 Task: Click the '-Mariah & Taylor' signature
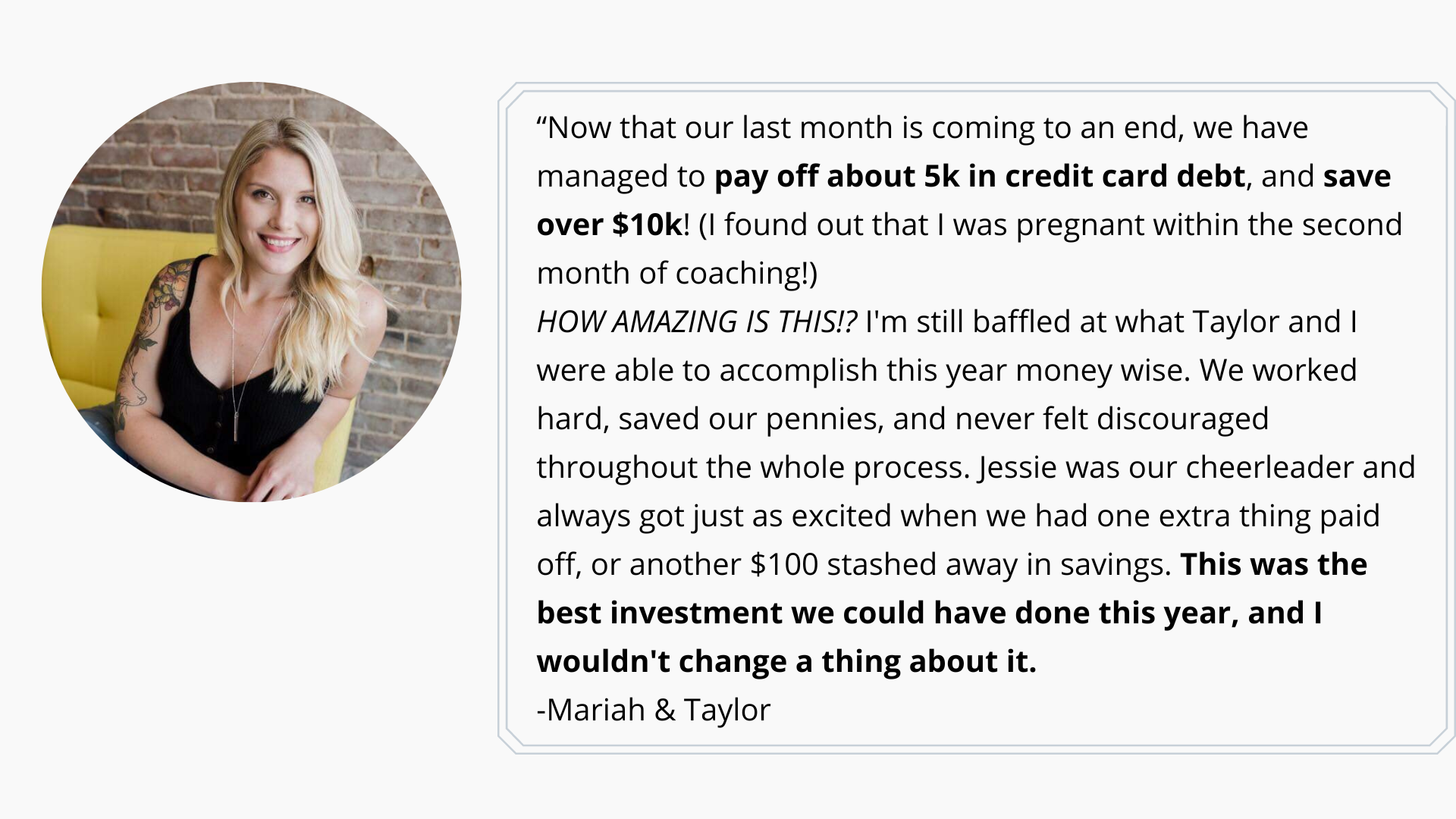653,711
